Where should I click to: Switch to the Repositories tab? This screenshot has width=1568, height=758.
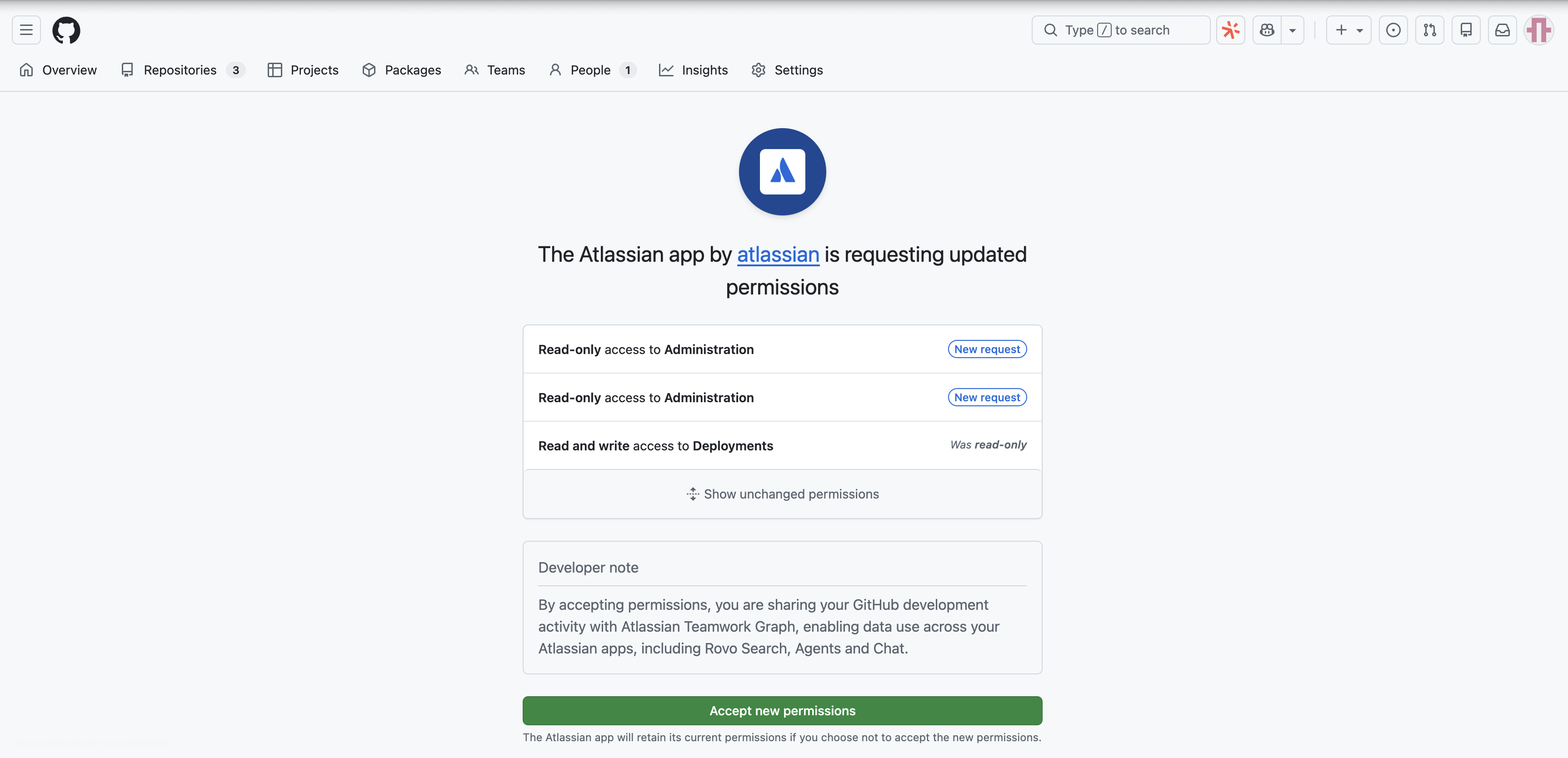tap(183, 70)
